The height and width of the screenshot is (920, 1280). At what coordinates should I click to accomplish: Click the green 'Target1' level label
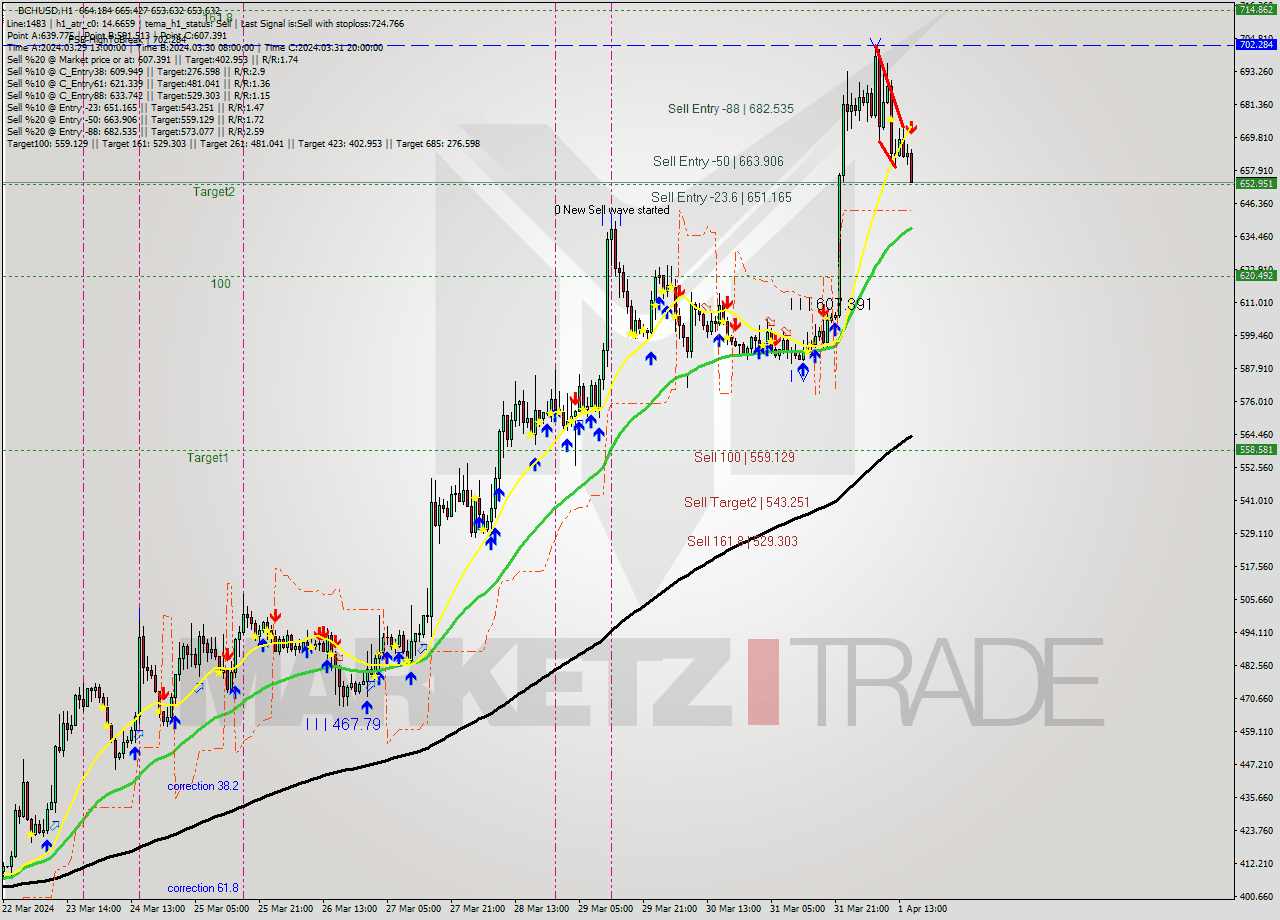208,457
